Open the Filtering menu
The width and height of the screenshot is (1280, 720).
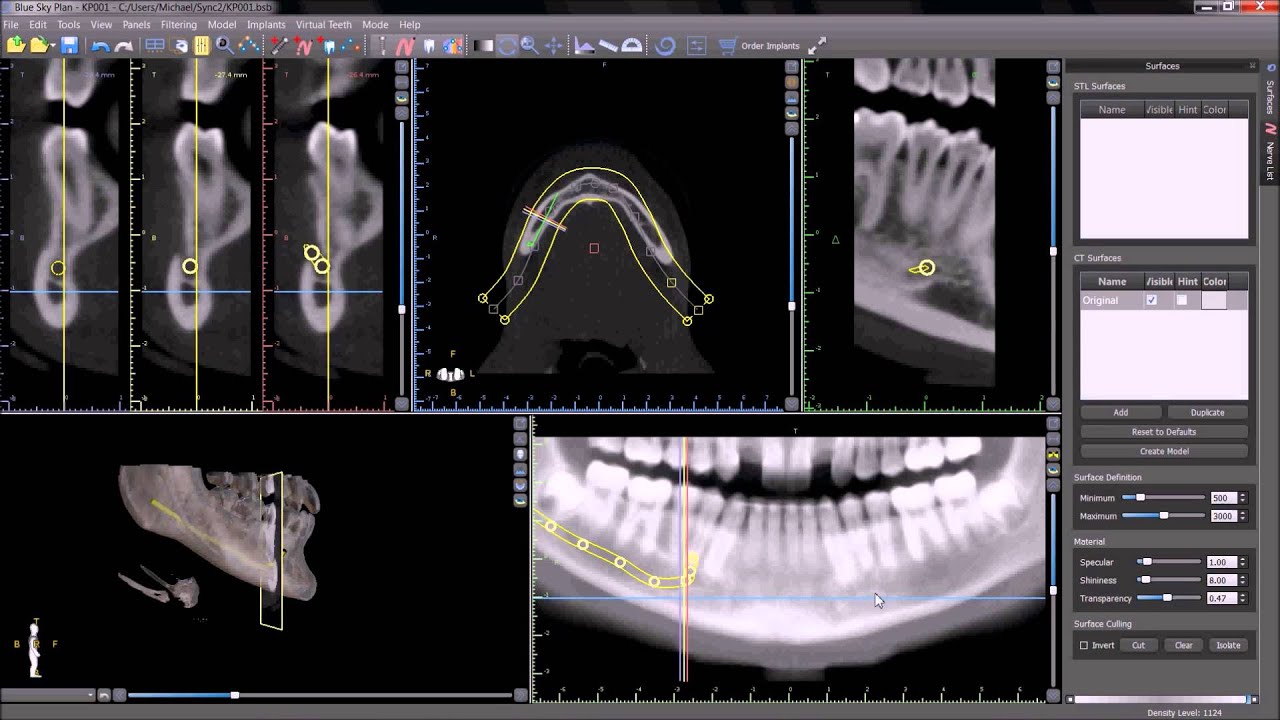[x=179, y=24]
